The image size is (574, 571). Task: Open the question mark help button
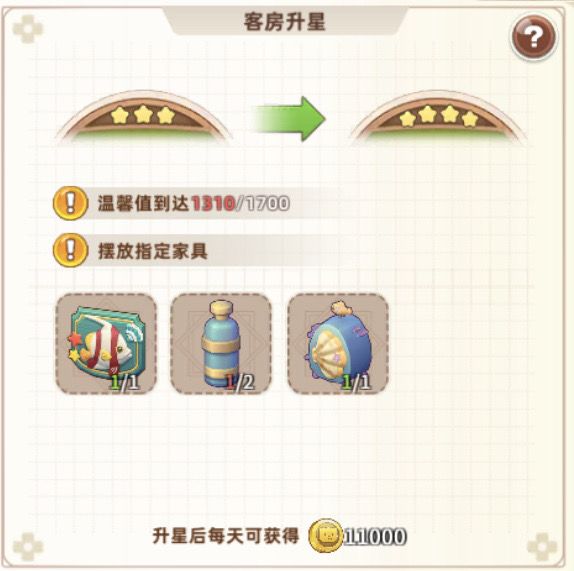click(533, 37)
